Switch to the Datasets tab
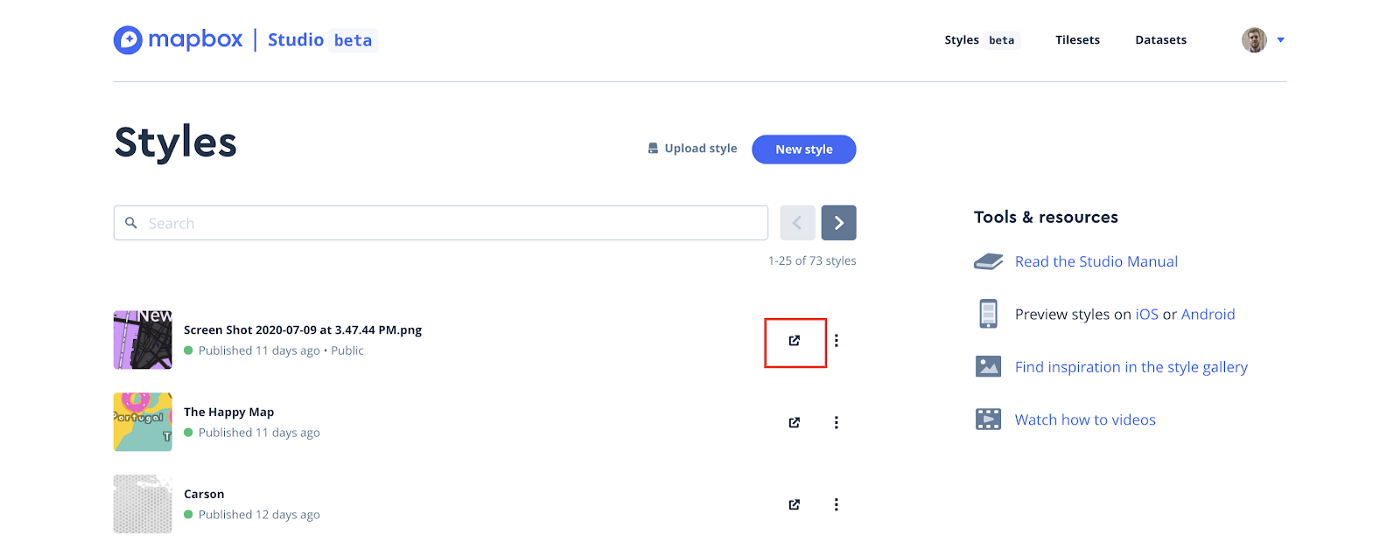The width and height of the screenshot is (1400, 547). coord(1161,40)
